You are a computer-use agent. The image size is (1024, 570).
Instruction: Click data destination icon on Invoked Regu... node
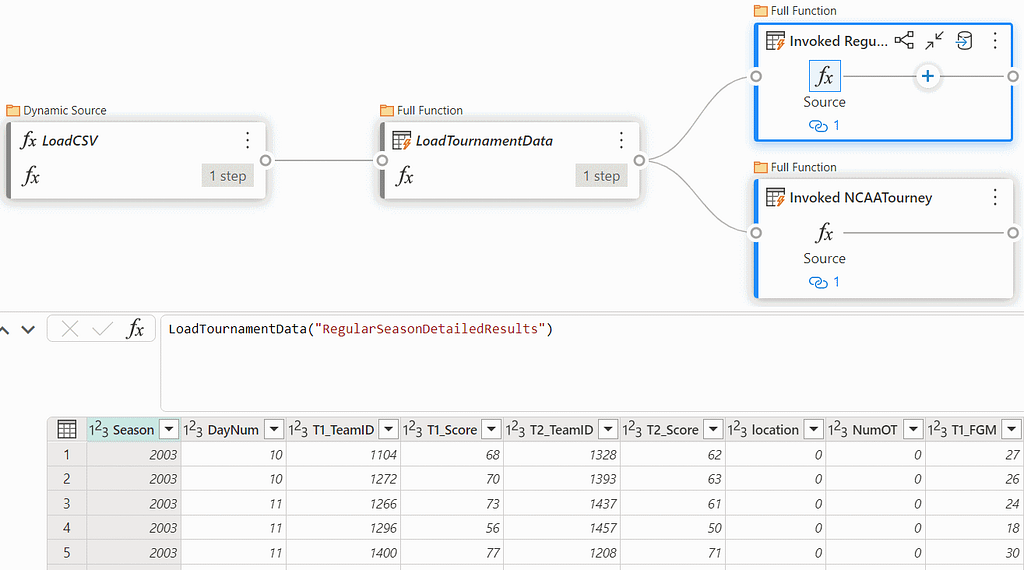point(965,40)
